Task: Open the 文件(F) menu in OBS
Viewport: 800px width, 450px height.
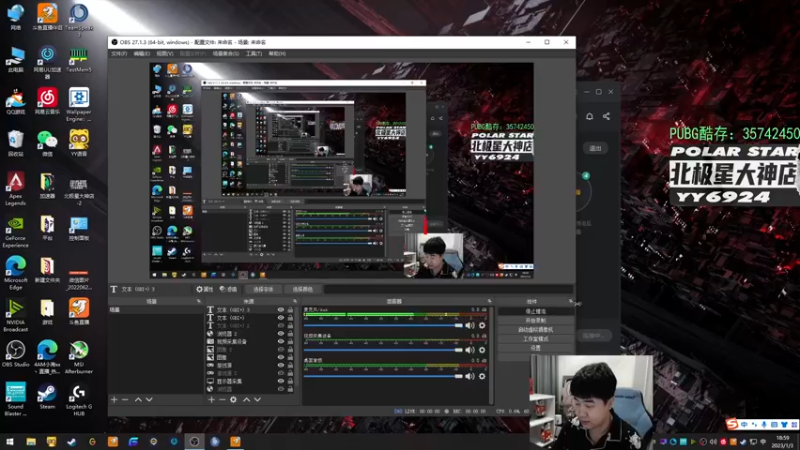Action: point(119,54)
